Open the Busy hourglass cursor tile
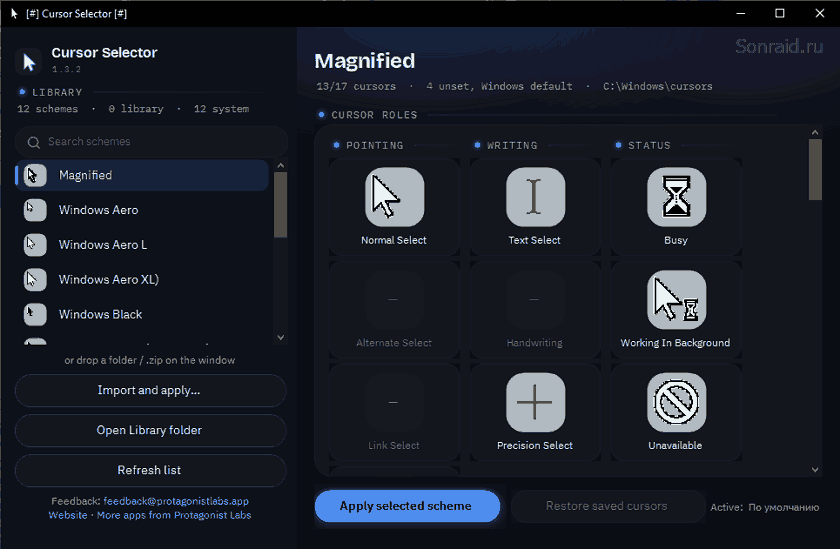Viewport: 840px width, 549px height. pyautogui.click(x=676, y=207)
